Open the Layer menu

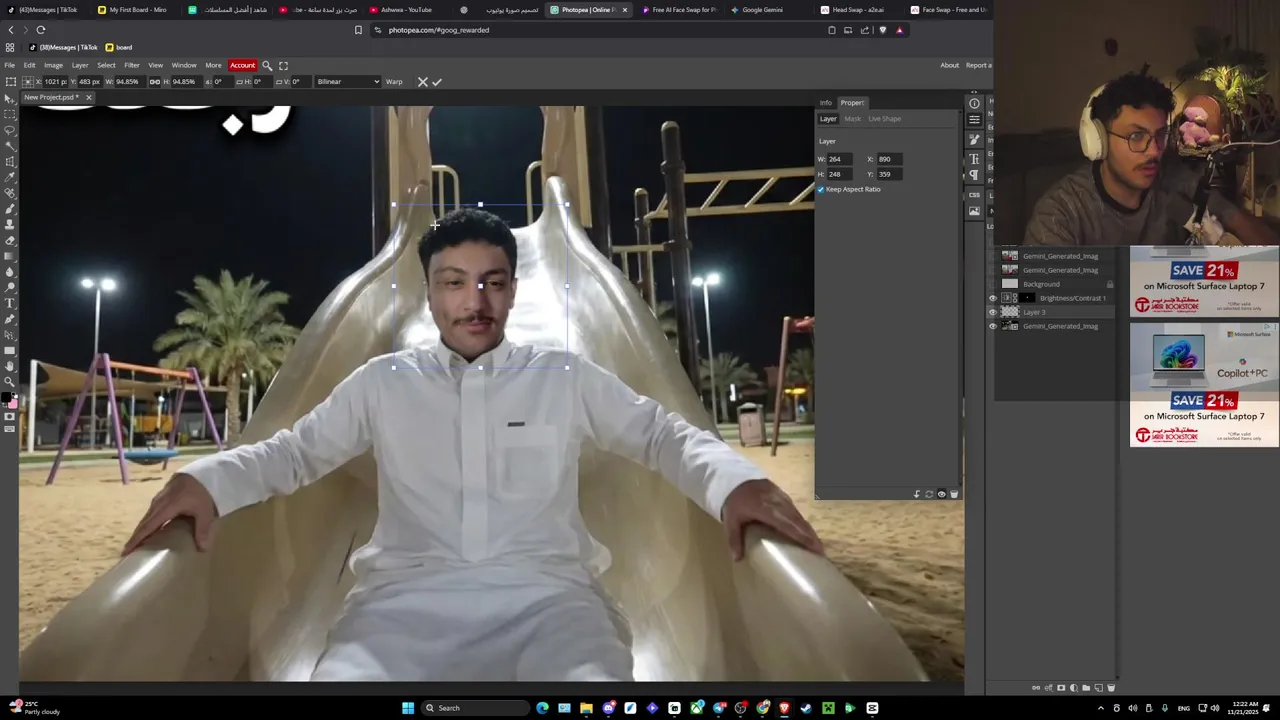pos(80,65)
